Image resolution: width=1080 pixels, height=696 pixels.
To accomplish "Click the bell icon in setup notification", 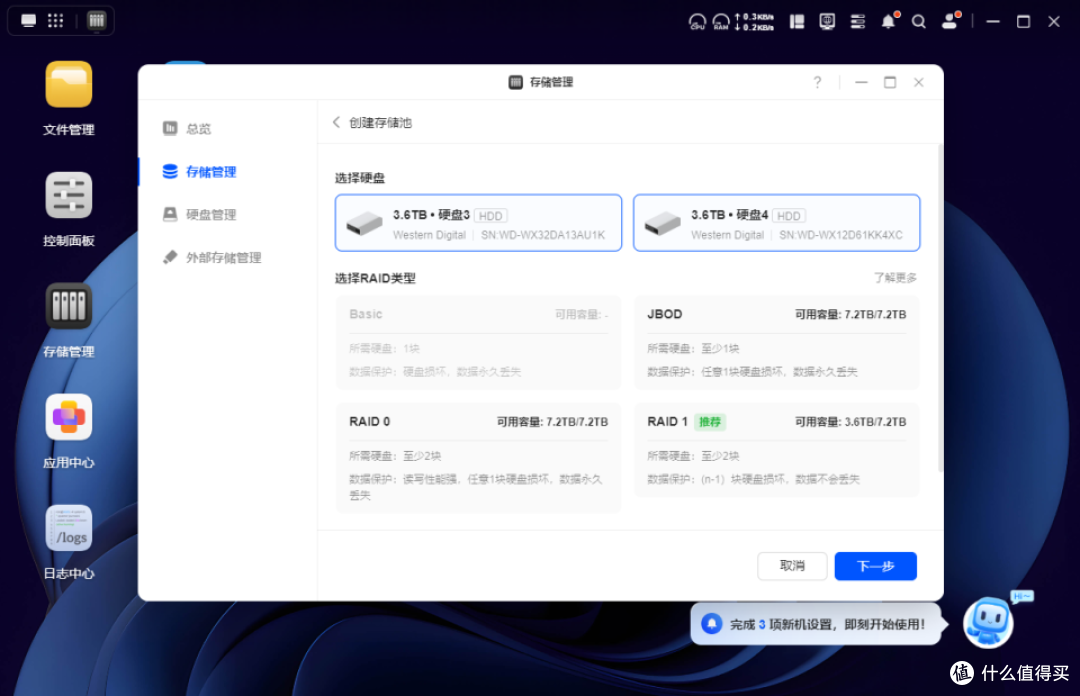I will click(712, 624).
